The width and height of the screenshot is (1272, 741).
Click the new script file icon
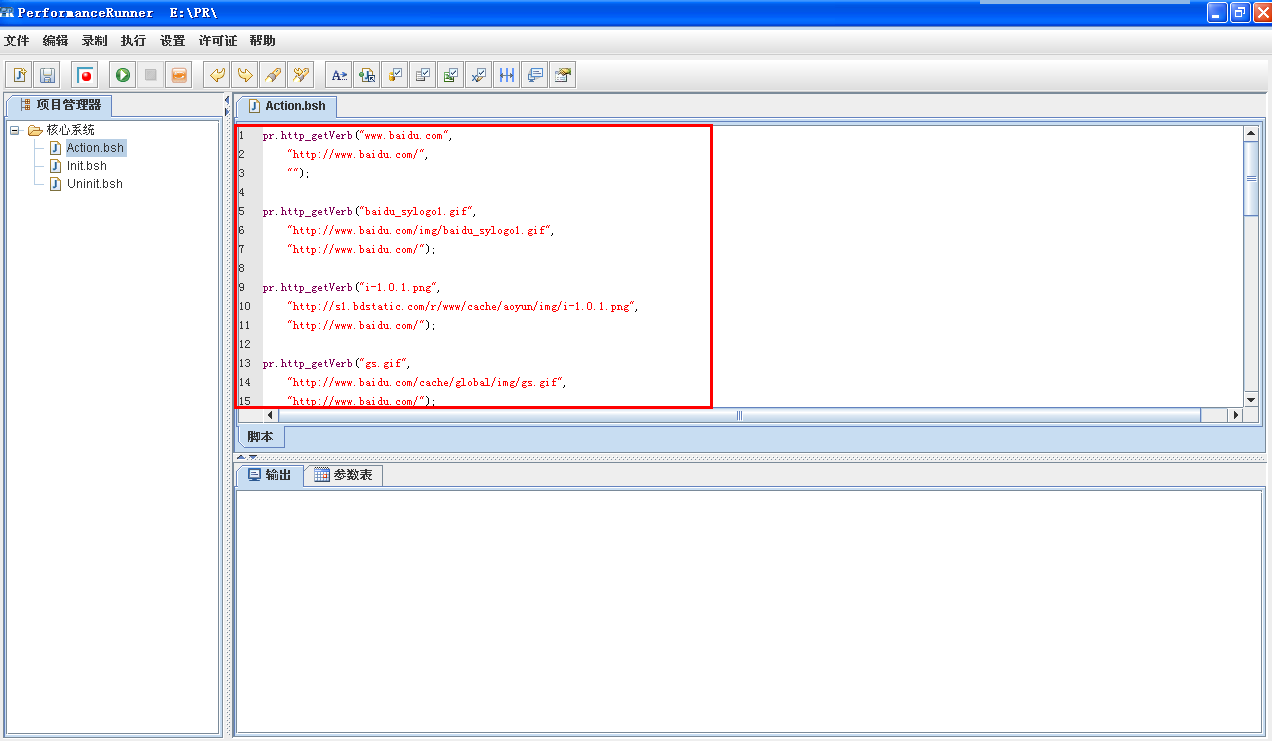click(19, 75)
